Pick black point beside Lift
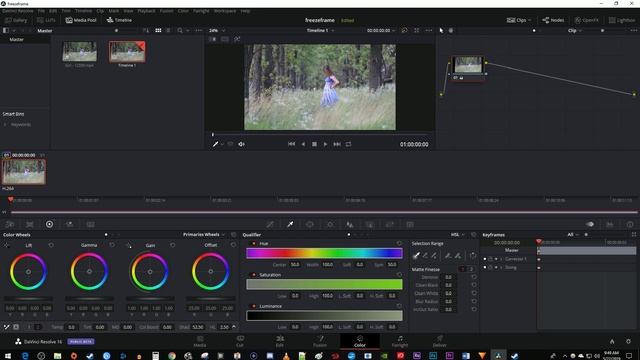The image size is (640, 360). click(x=7, y=245)
